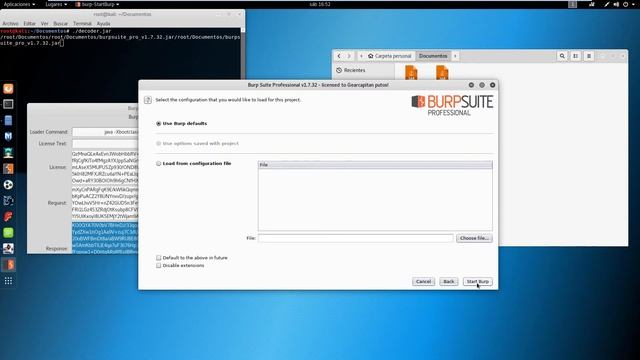The width and height of the screenshot is (640, 360).
Task: Open the Editar menu in the terminal
Action: pos(29,24)
